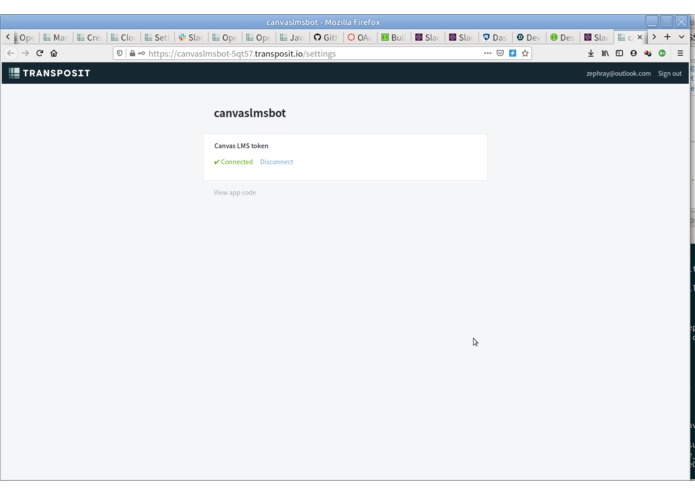Open the Library menu
This screenshot has width=695, height=494.
[x=605, y=53]
